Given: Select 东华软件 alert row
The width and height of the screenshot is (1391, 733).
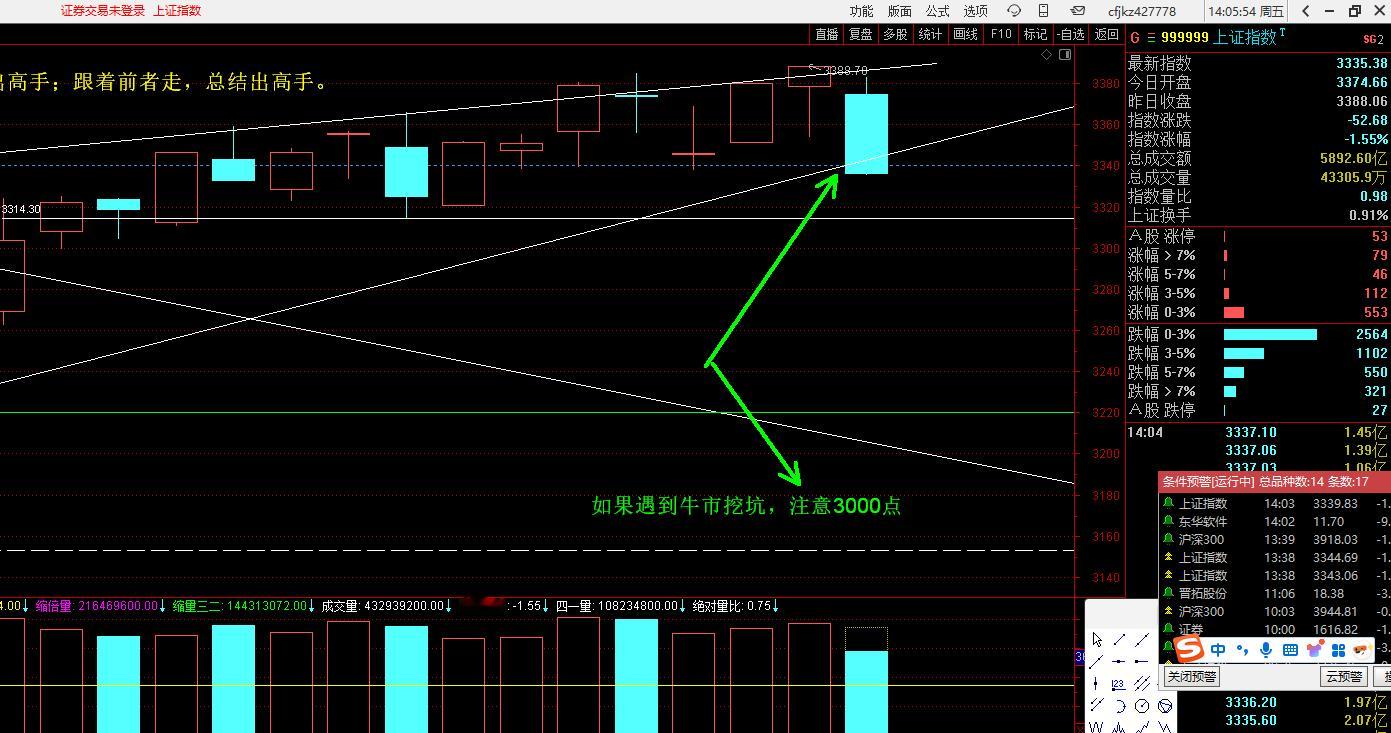Looking at the screenshot, I should pyautogui.click(x=1275, y=522).
